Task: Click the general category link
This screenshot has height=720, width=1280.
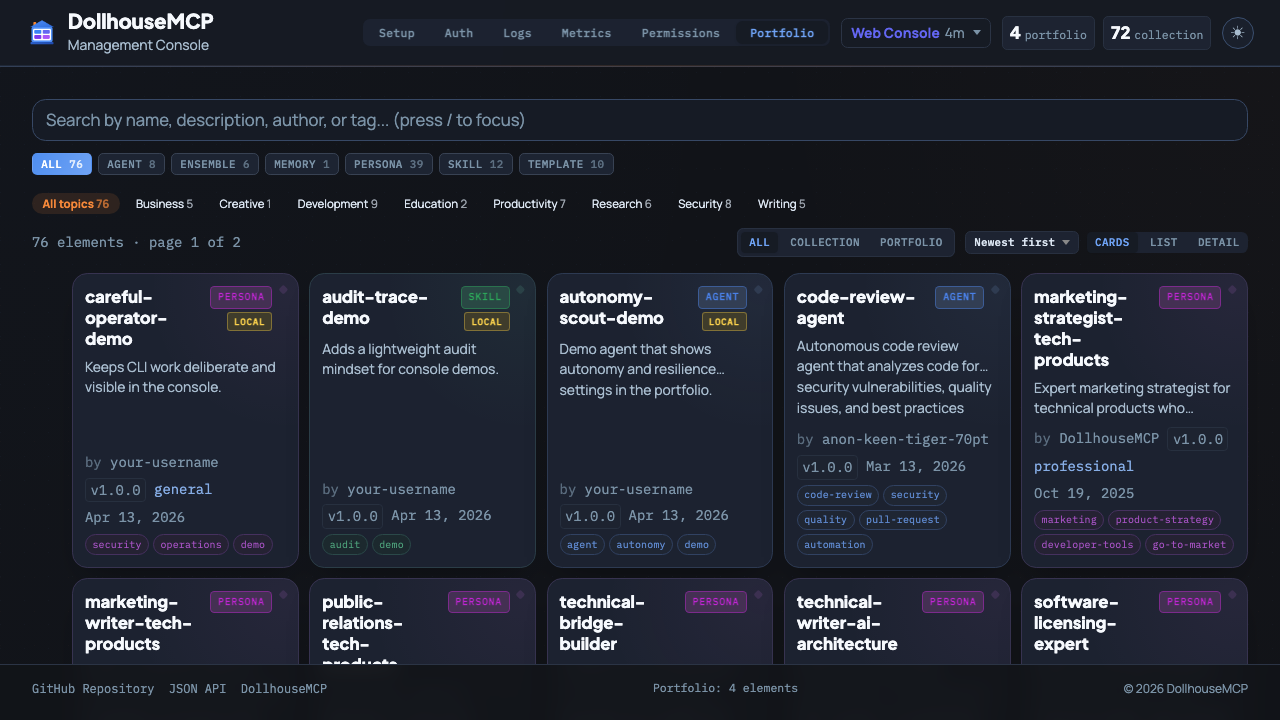Action: (x=183, y=489)
